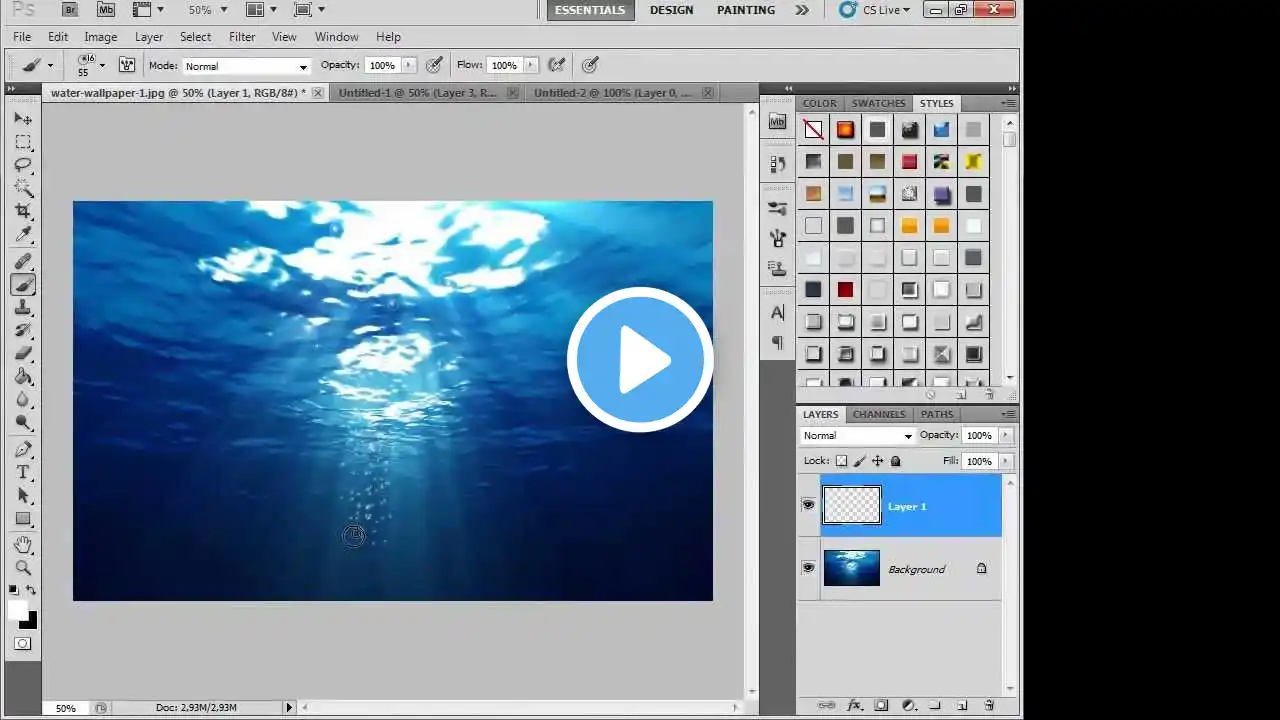Select the Zoom tool in toolbox

(23, 568)
